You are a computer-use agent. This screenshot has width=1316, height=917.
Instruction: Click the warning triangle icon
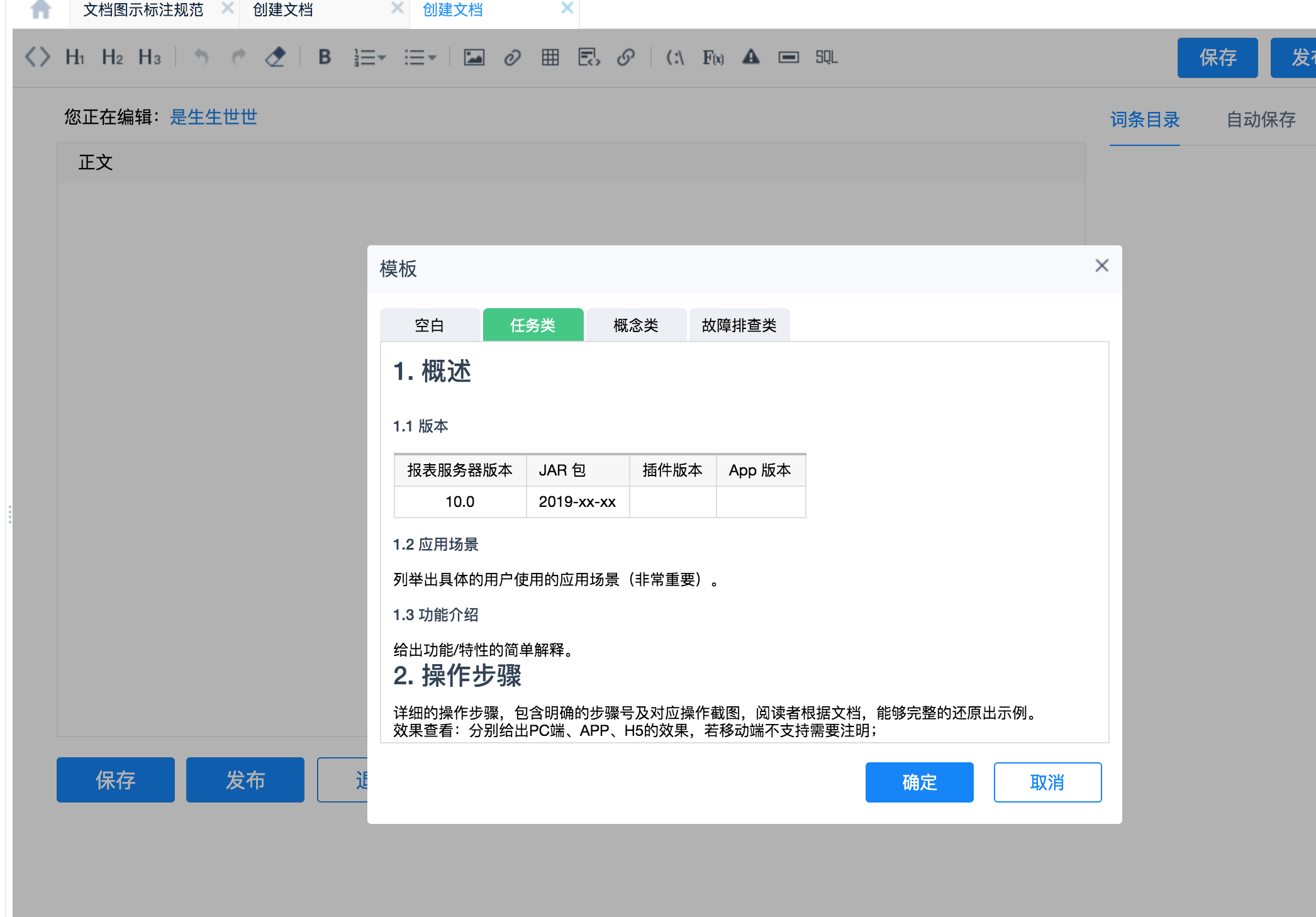[x=750, y=57]
